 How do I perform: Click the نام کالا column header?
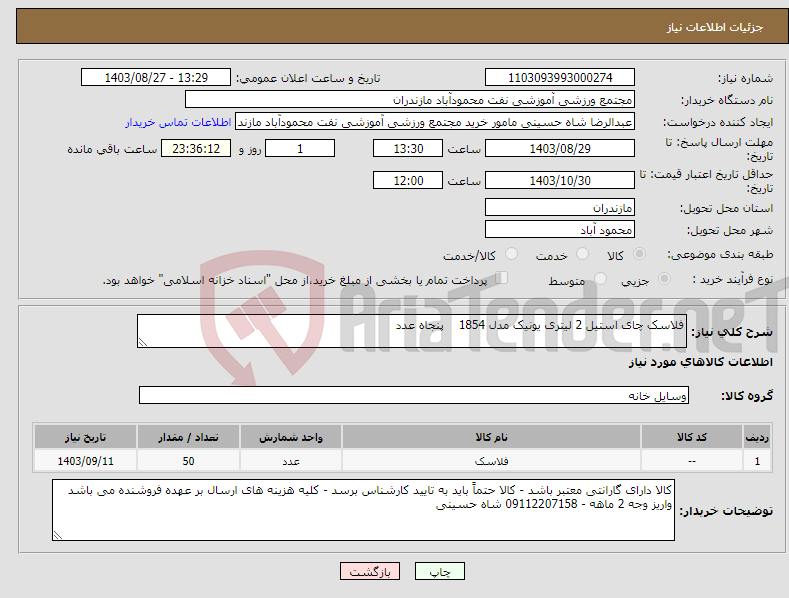coord(491,437)
